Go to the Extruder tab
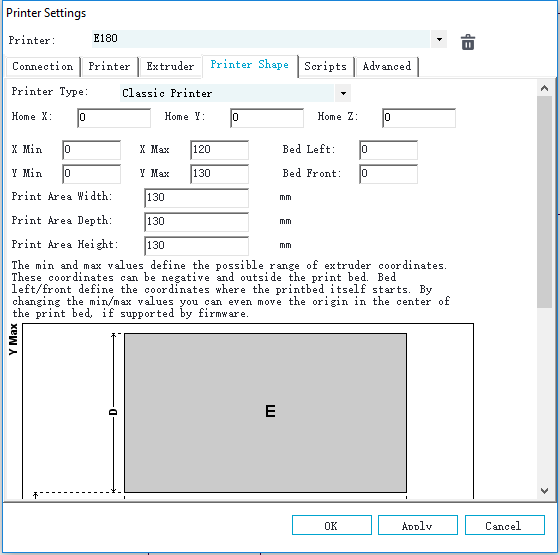 (170, 66)
